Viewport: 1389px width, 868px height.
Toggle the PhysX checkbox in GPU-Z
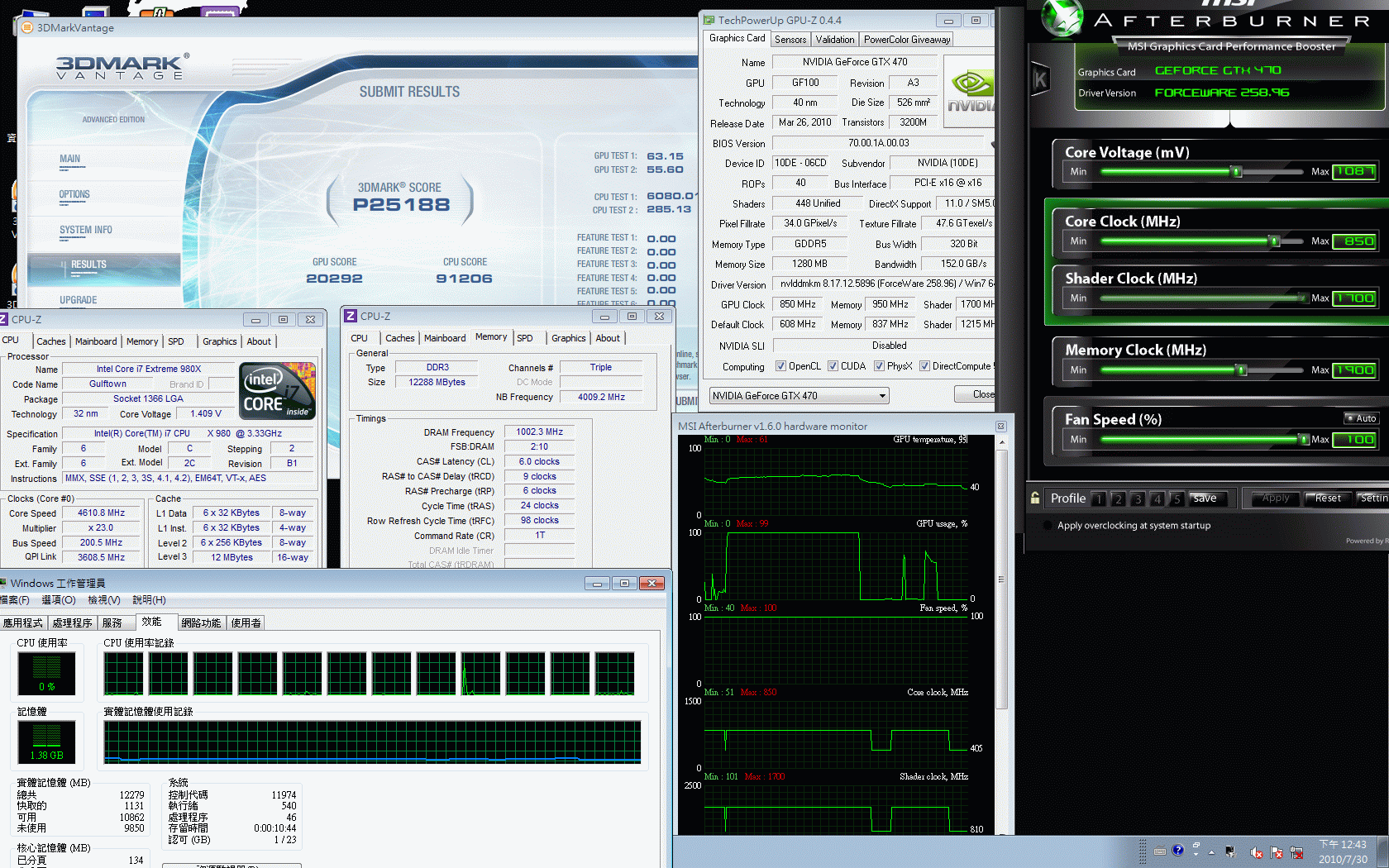(x=879, y=366)
